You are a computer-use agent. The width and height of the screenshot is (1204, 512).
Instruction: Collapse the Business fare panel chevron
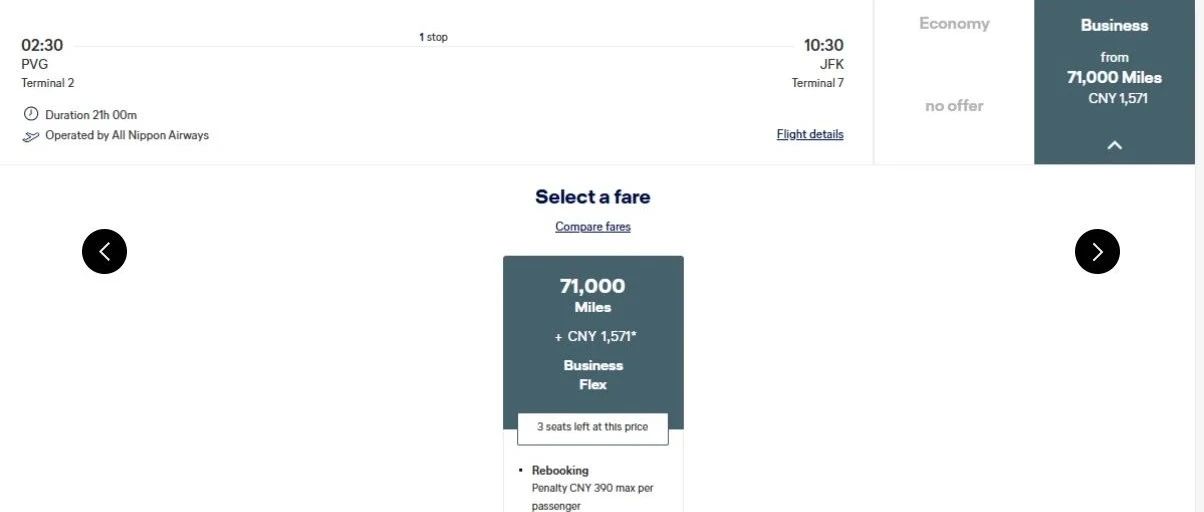pos(1114,145)
